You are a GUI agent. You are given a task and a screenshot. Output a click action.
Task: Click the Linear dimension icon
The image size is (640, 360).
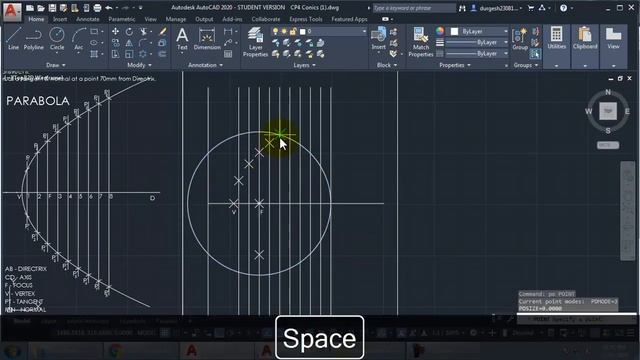228,31
